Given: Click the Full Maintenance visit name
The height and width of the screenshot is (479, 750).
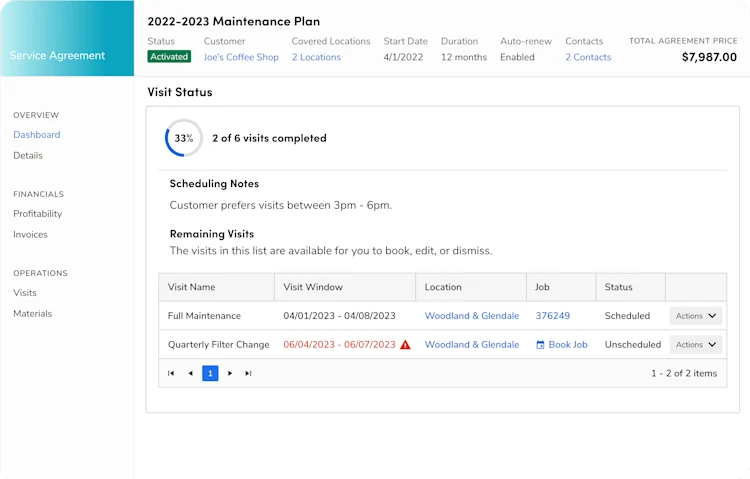Looking at the screenshot, I should point(204,316).
